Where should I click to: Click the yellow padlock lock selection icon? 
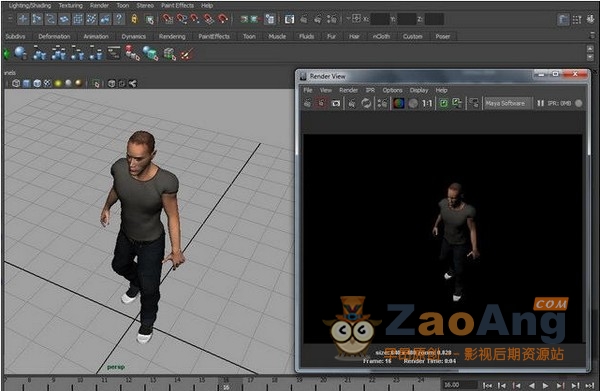tap(134, 19)
